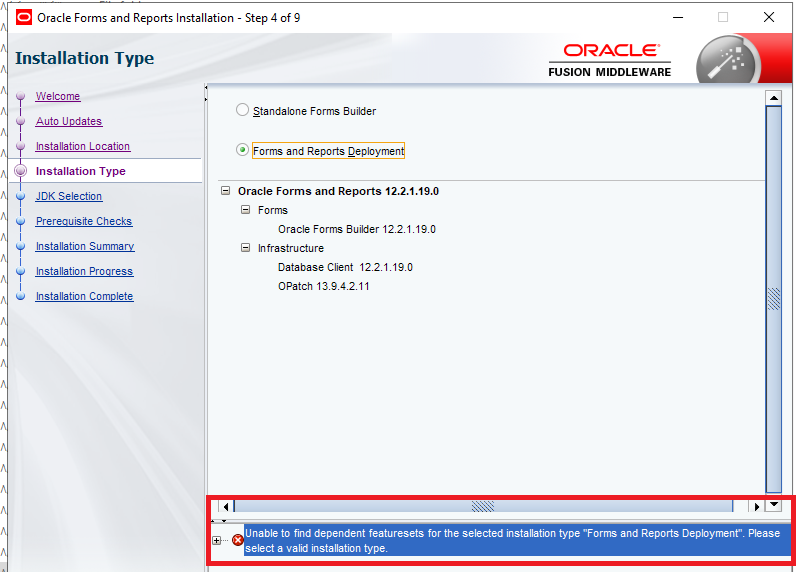Collapse Oracle Forms and Reports 12.2.1.19.0 node
804x572 pixels.
226,191
